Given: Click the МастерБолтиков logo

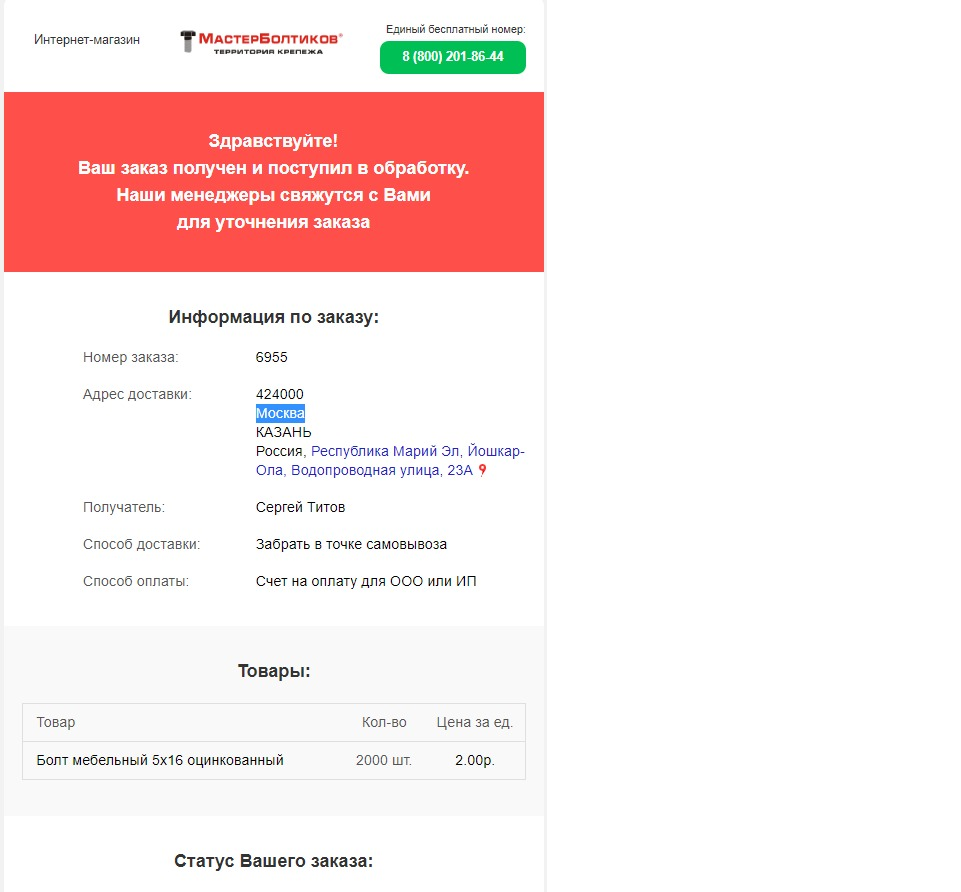Looking at the screenshot, I should (x=261, y=41).
